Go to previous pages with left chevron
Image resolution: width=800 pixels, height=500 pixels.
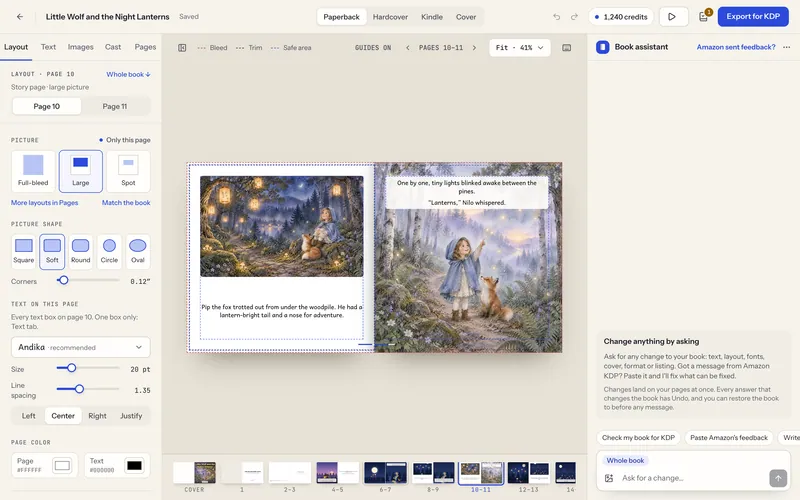[408, 48]
